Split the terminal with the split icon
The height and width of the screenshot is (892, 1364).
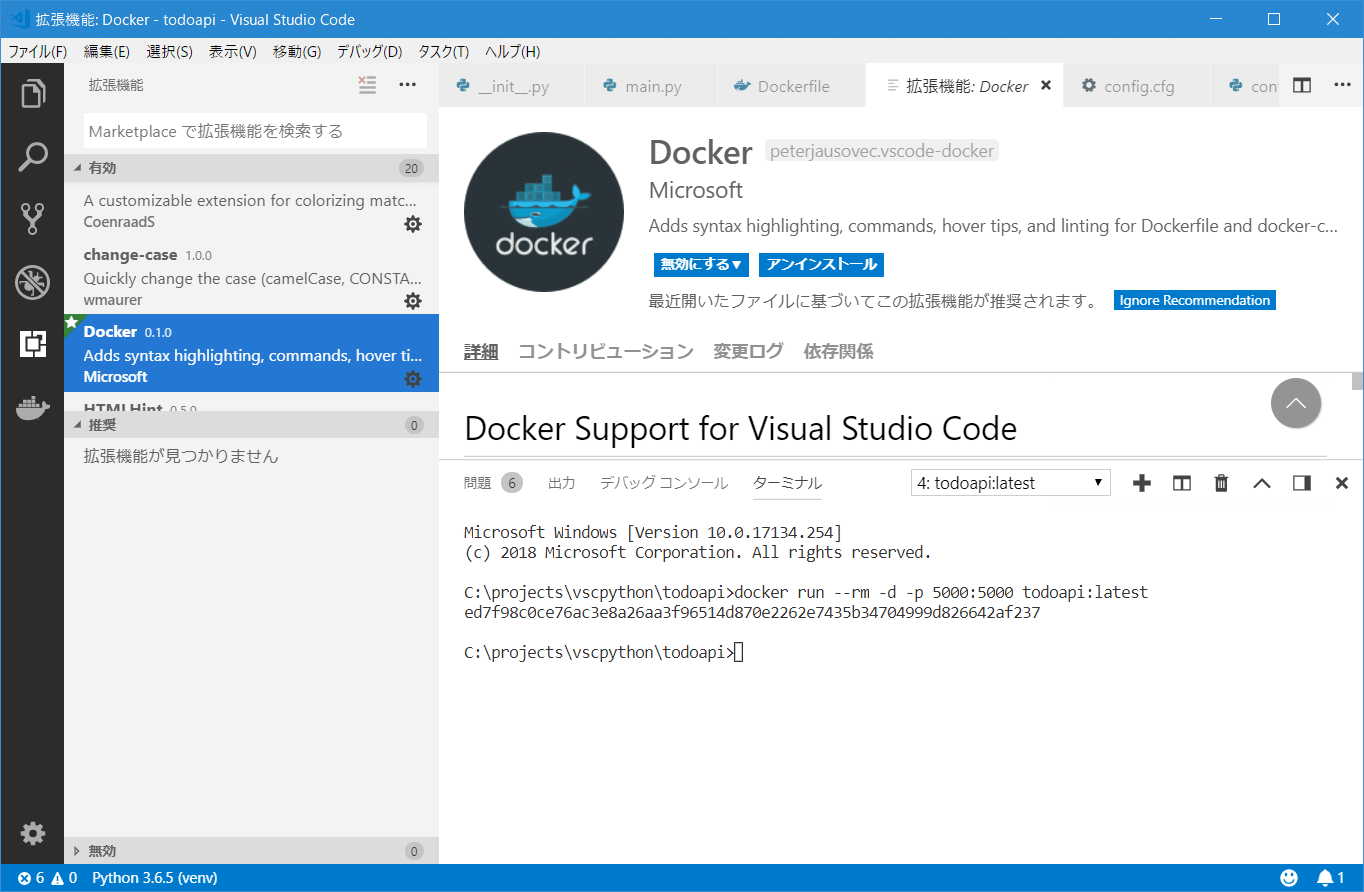(1181, 482)
